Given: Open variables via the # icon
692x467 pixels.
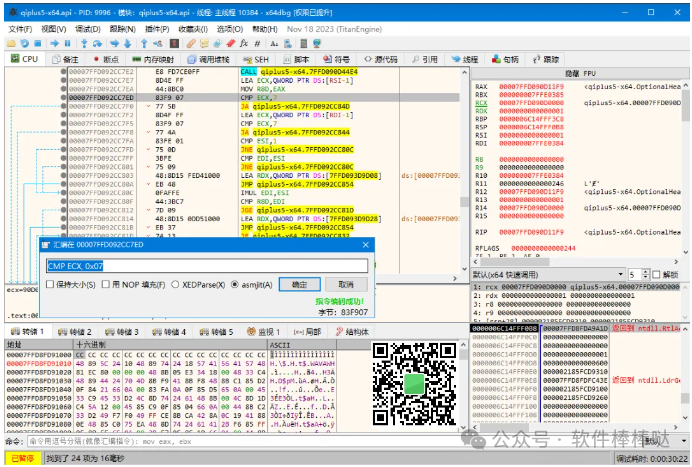Looking at the screenshot, I should (x=257, y=44).
